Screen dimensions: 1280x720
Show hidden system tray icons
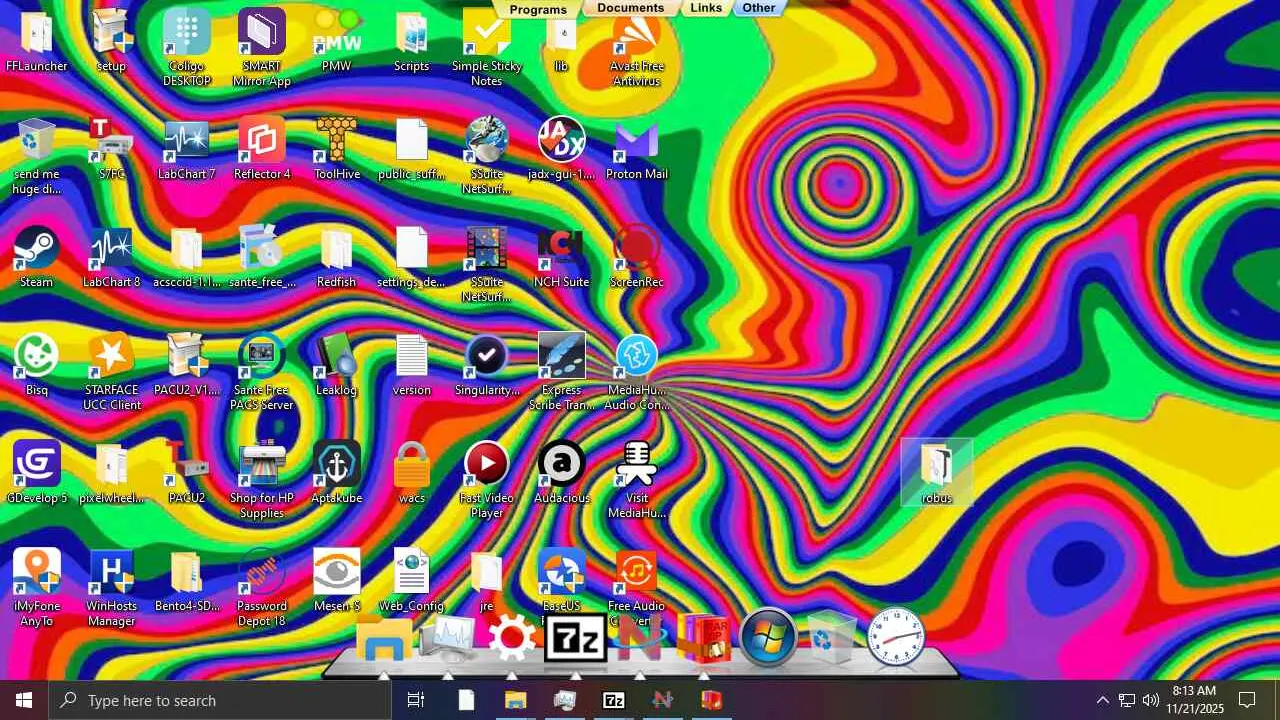point(1102,700)
